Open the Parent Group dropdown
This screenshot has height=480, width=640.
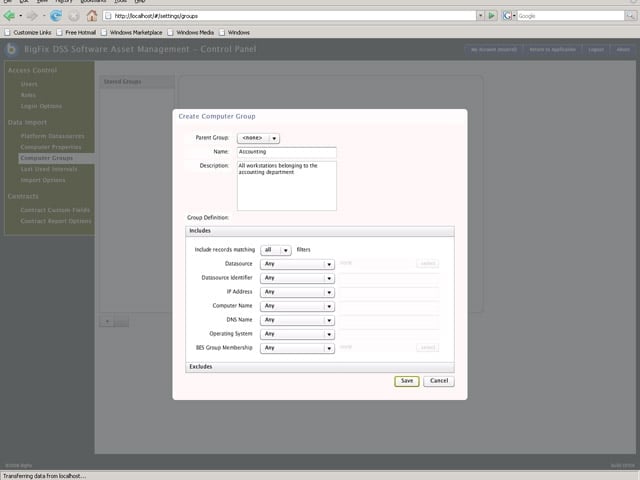pos(258,138)
